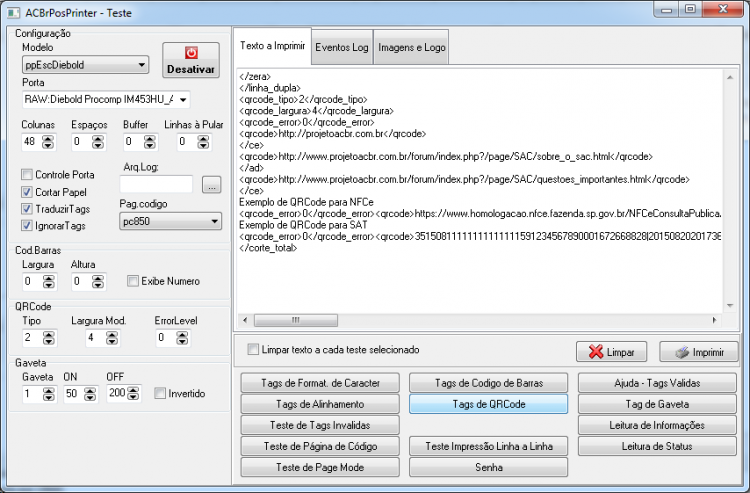Click the Tags de QRCode button
Screen dimensions: 750x493
click(x=488, y=404)
